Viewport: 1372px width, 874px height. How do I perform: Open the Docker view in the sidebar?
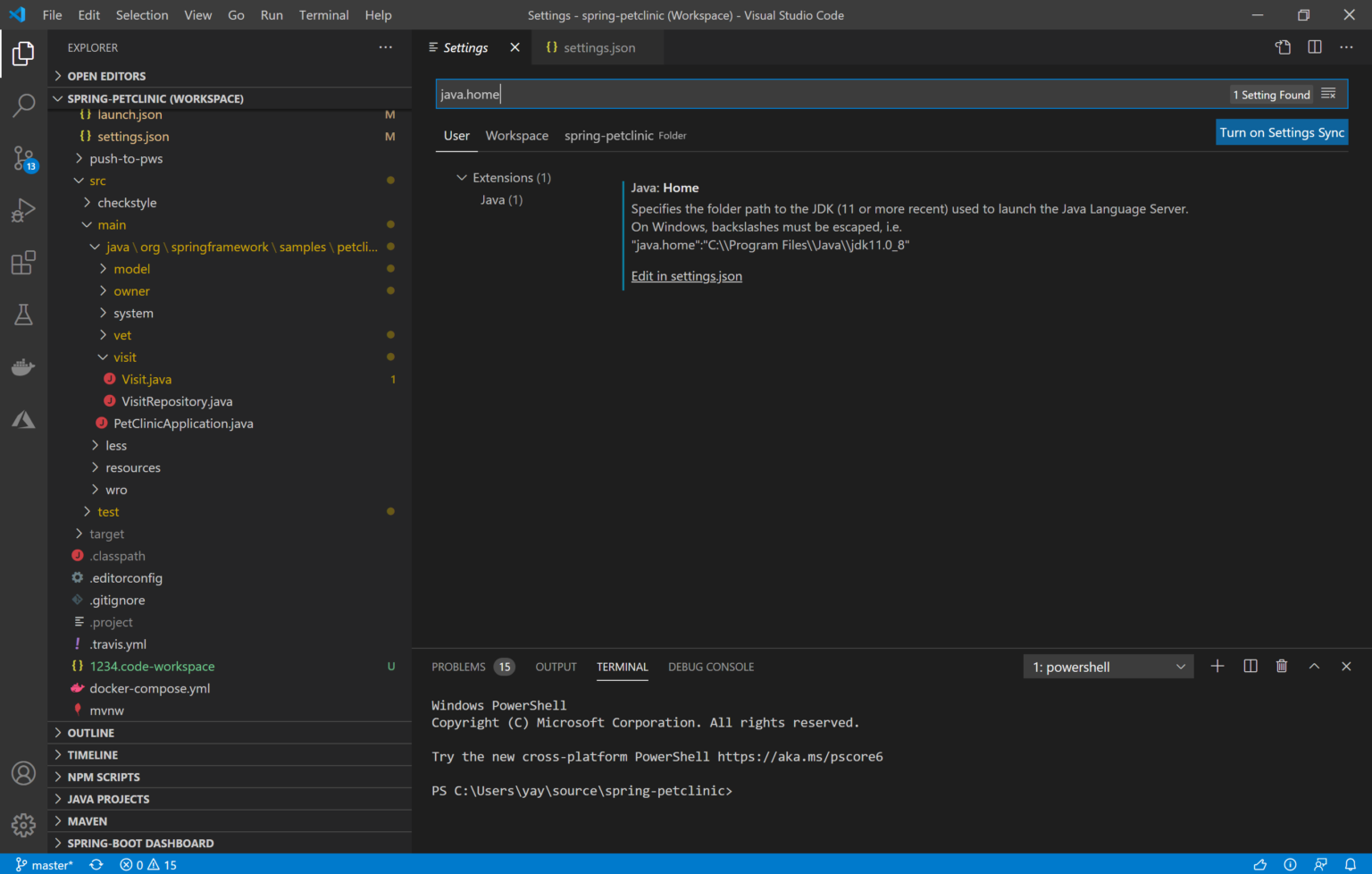click(x=23, y=366)
